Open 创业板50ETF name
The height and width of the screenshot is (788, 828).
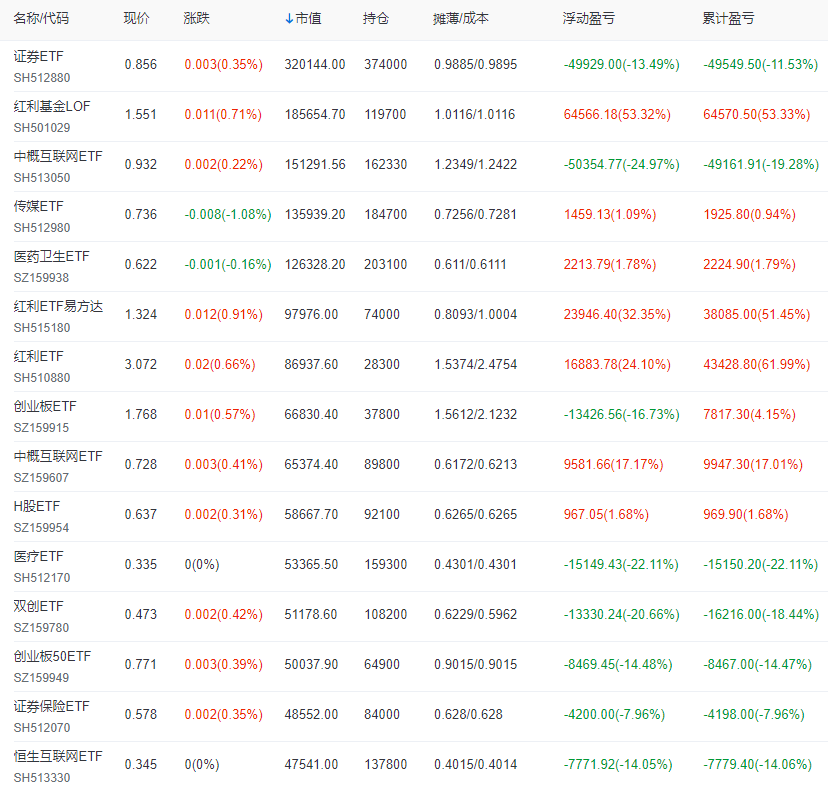tap(52, 656)
